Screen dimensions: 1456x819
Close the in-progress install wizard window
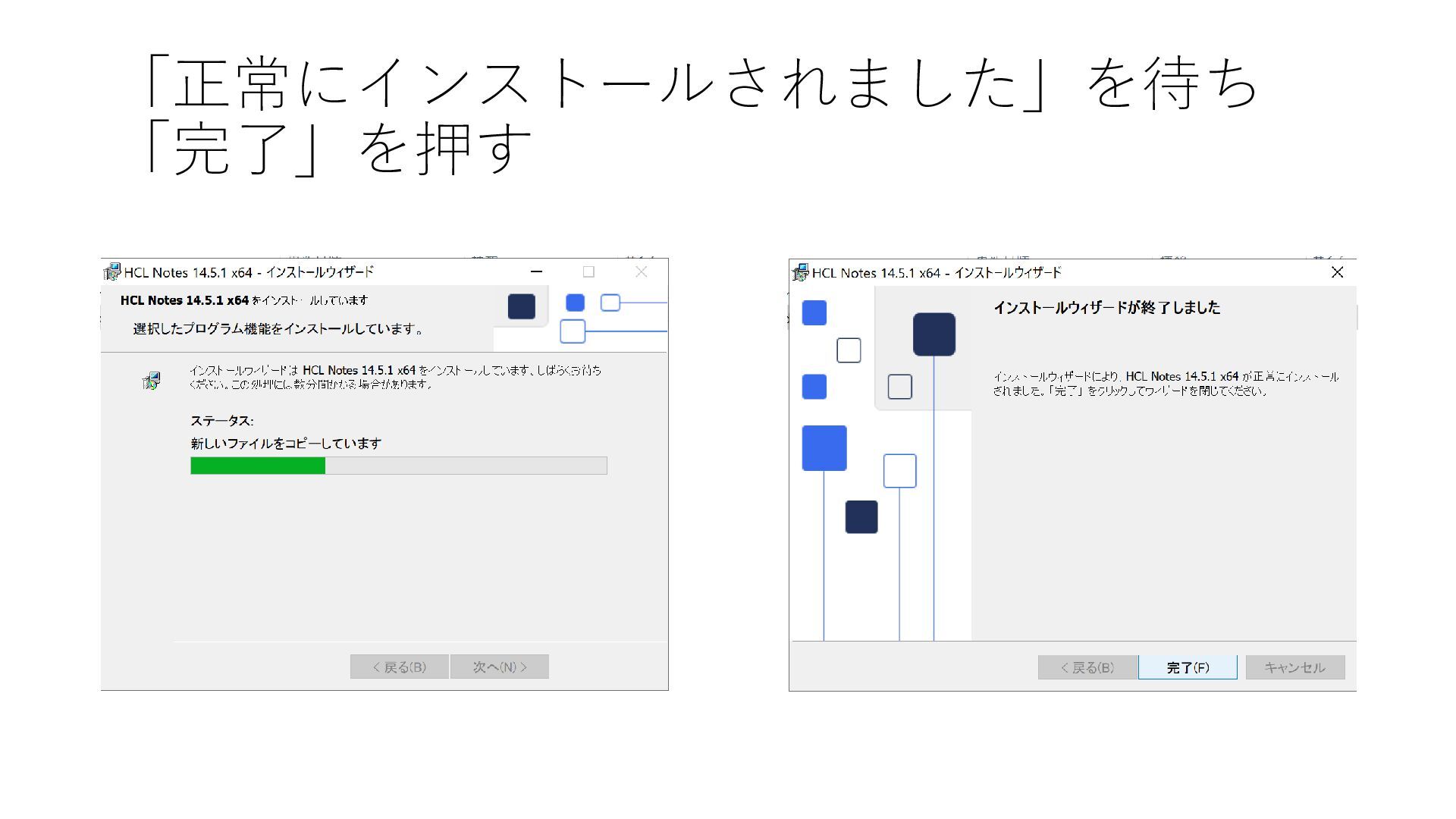click(641, 271)
